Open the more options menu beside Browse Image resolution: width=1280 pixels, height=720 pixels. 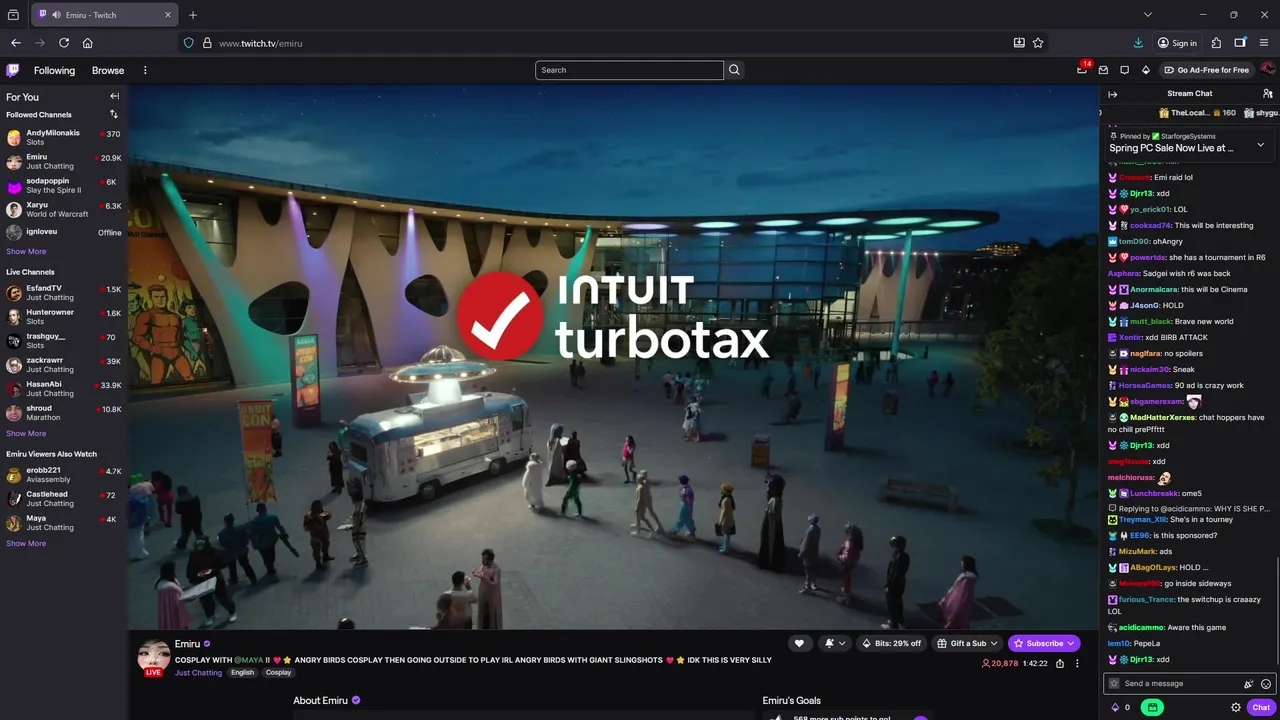[145, 70]
